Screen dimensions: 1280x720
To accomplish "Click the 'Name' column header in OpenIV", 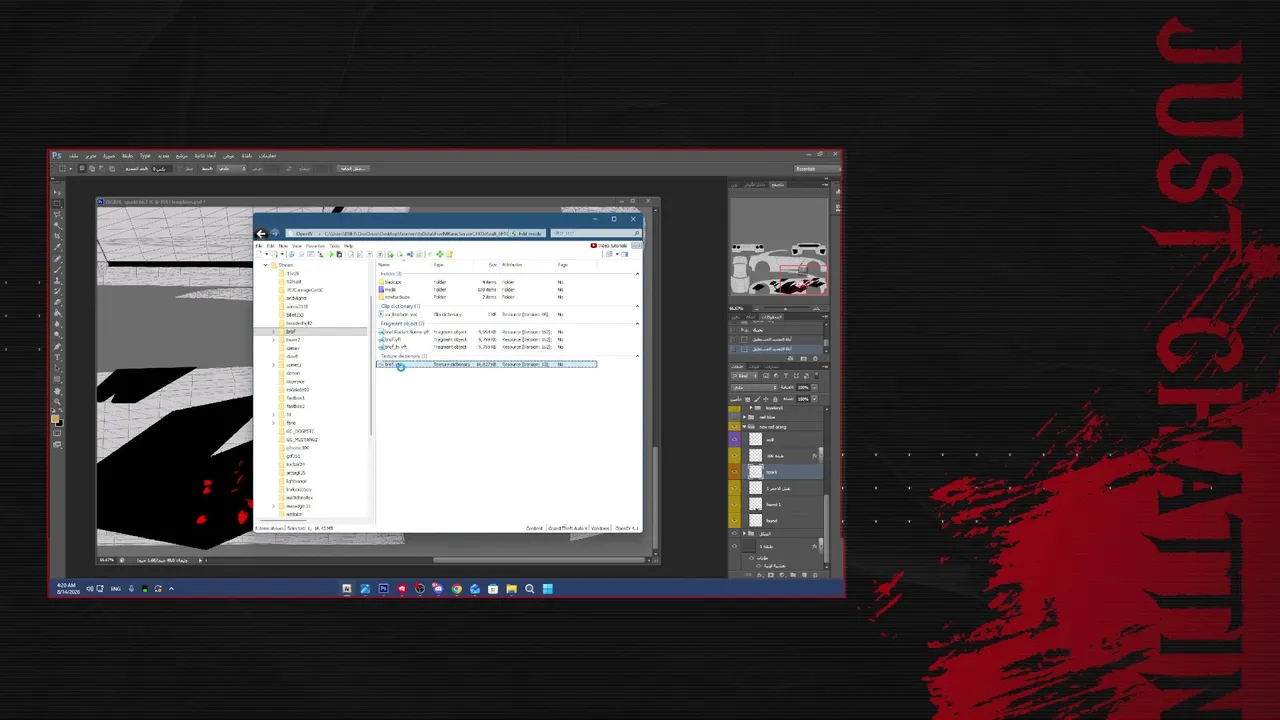I will (x=384, y=265).
